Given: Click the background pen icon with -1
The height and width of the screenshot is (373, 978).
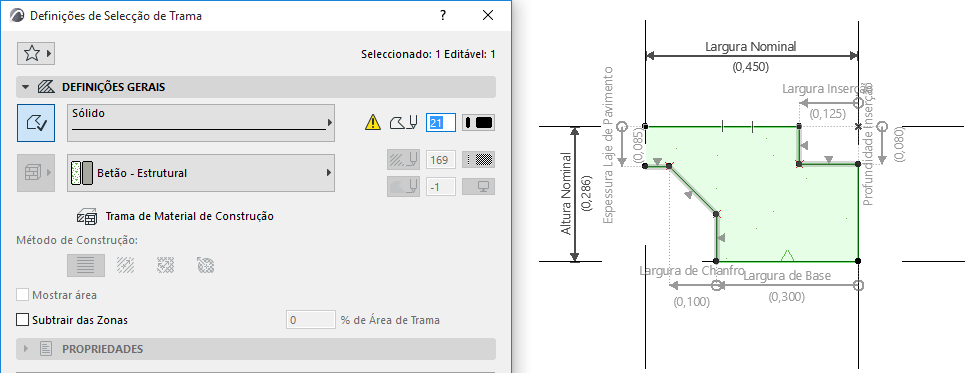Looking at the screenshot, I should click(403, 186).
